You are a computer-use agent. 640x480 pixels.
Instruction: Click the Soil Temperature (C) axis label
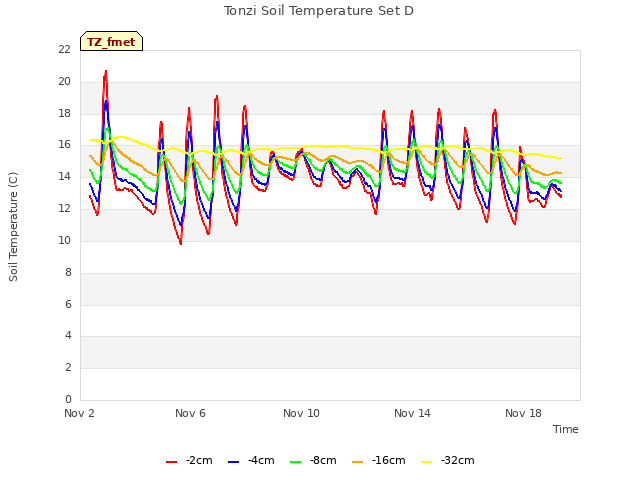[x=13, y=227]
